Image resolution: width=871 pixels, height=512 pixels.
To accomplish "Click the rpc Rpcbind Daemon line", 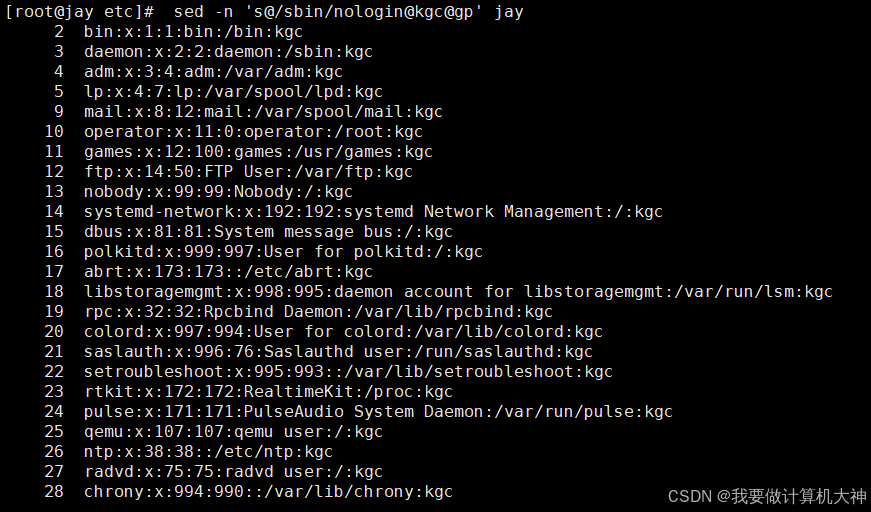I will [x=318, y=312].
